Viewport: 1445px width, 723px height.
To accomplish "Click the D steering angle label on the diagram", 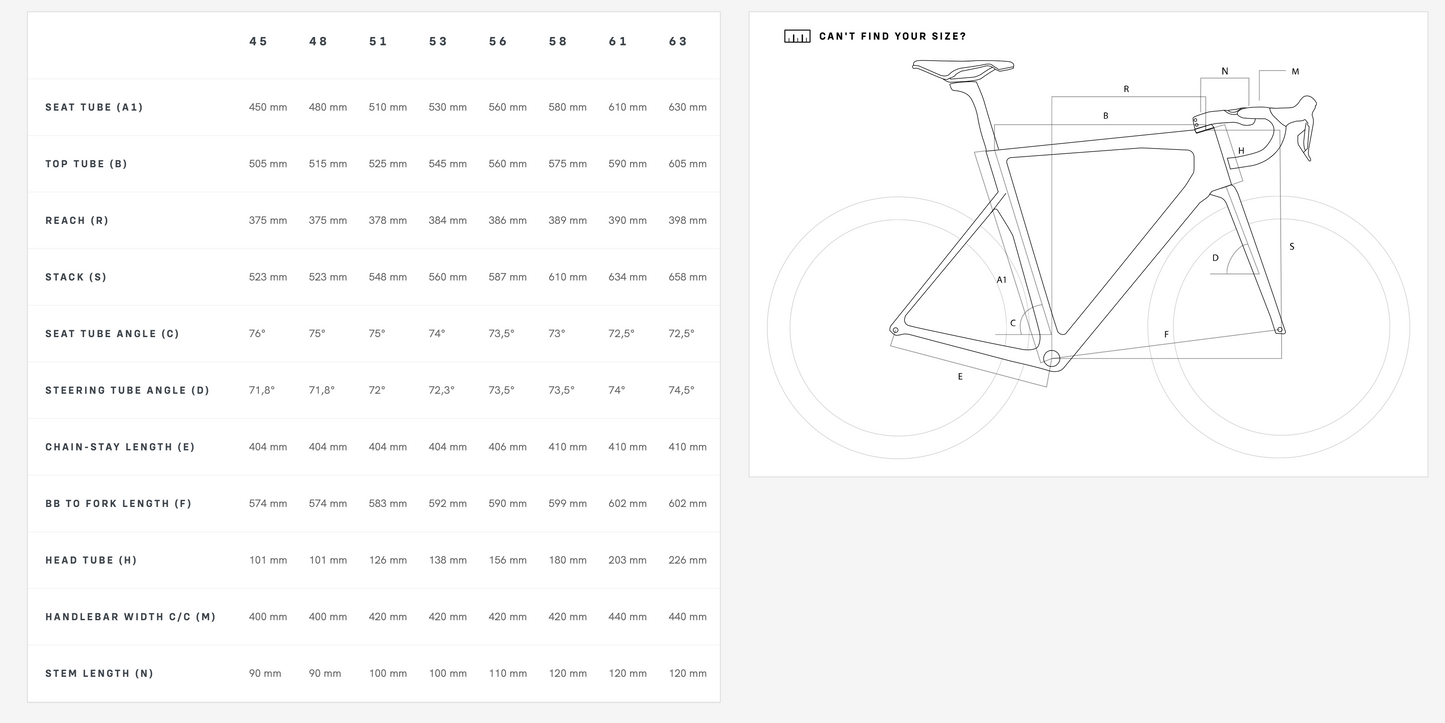I will pos(1216,258).
